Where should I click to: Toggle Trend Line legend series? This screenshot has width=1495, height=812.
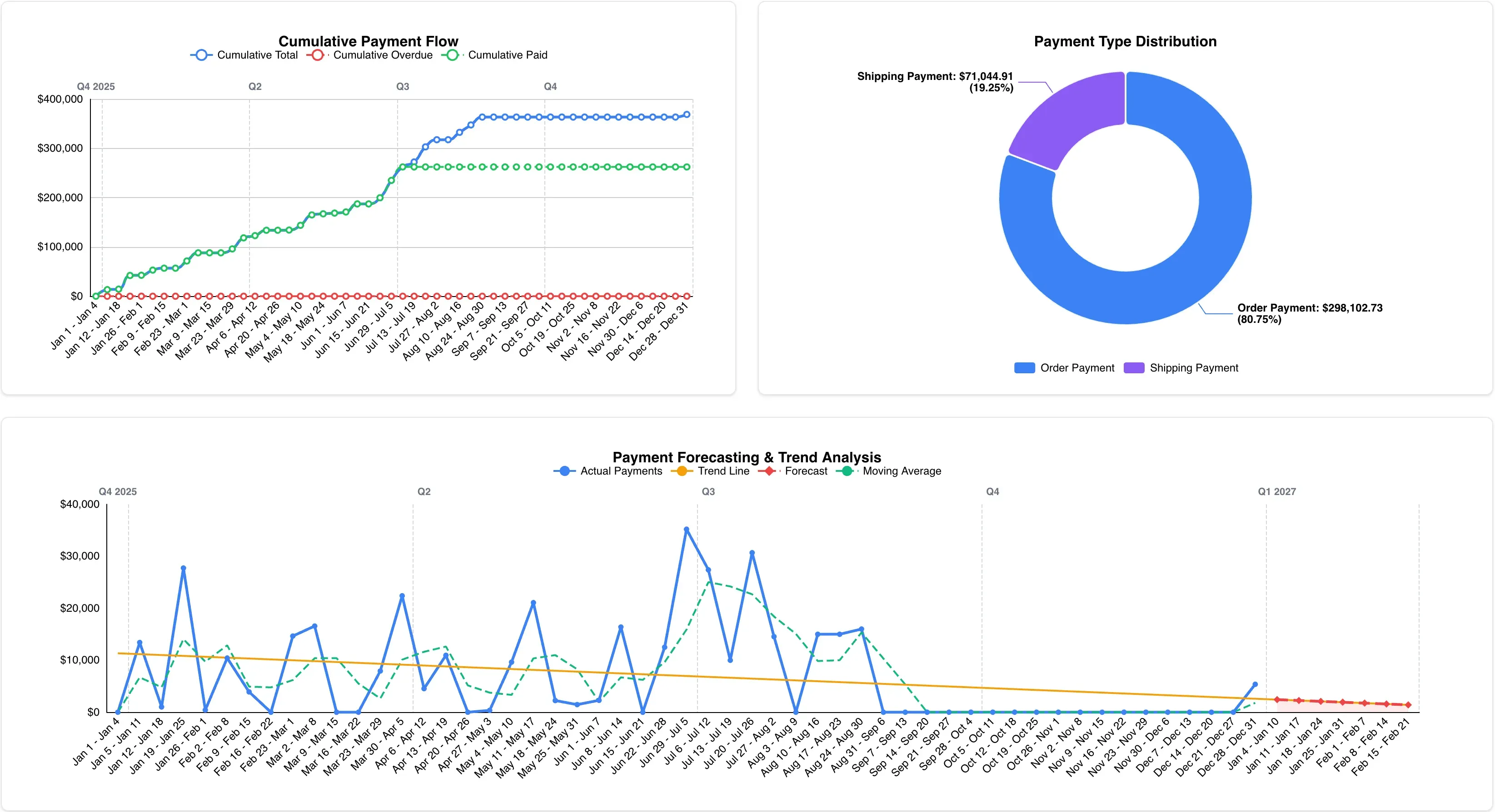(x=710, y=471)
